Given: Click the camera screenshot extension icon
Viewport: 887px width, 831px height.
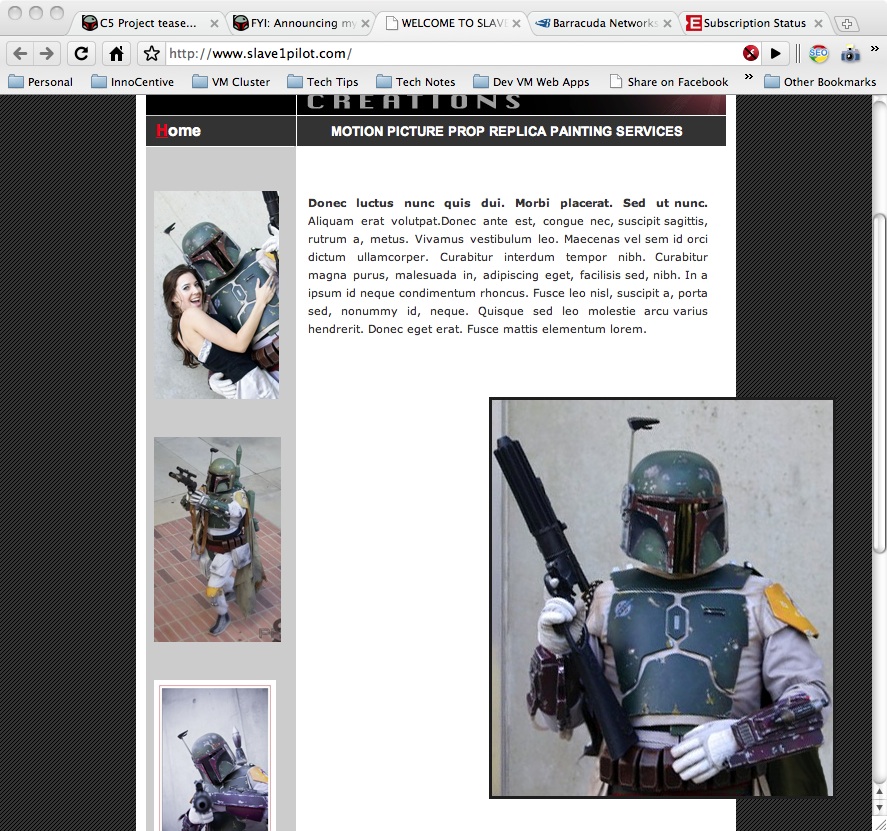Looking at the screenshot, I should tap(850, 54).
